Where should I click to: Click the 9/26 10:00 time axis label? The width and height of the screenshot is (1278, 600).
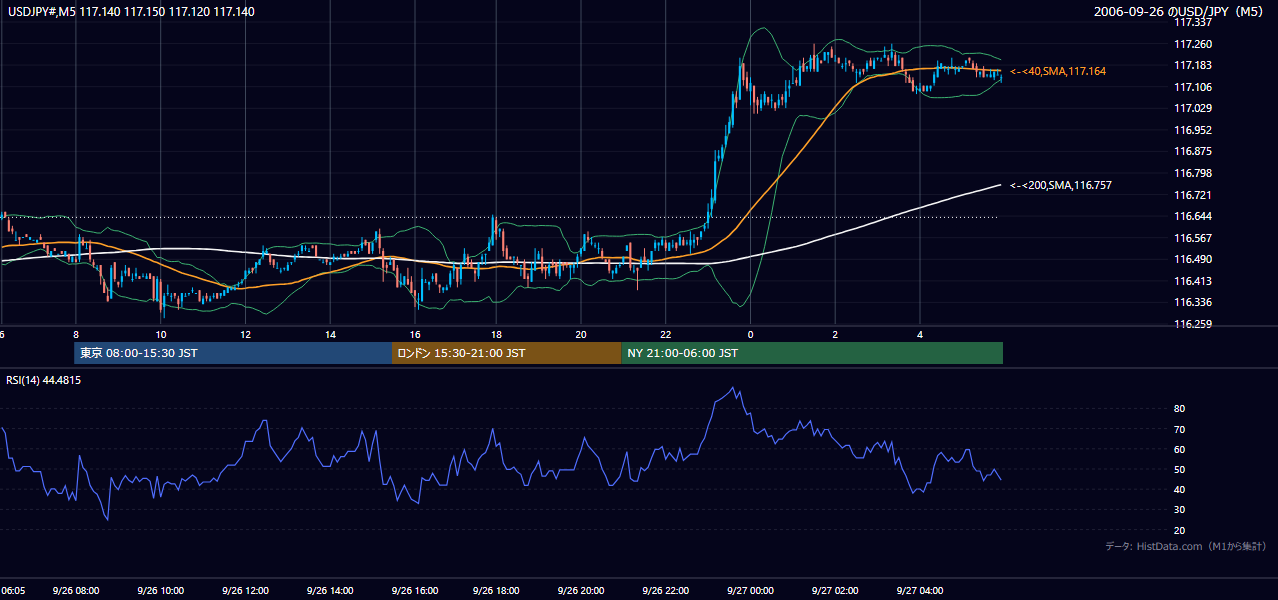160,591
